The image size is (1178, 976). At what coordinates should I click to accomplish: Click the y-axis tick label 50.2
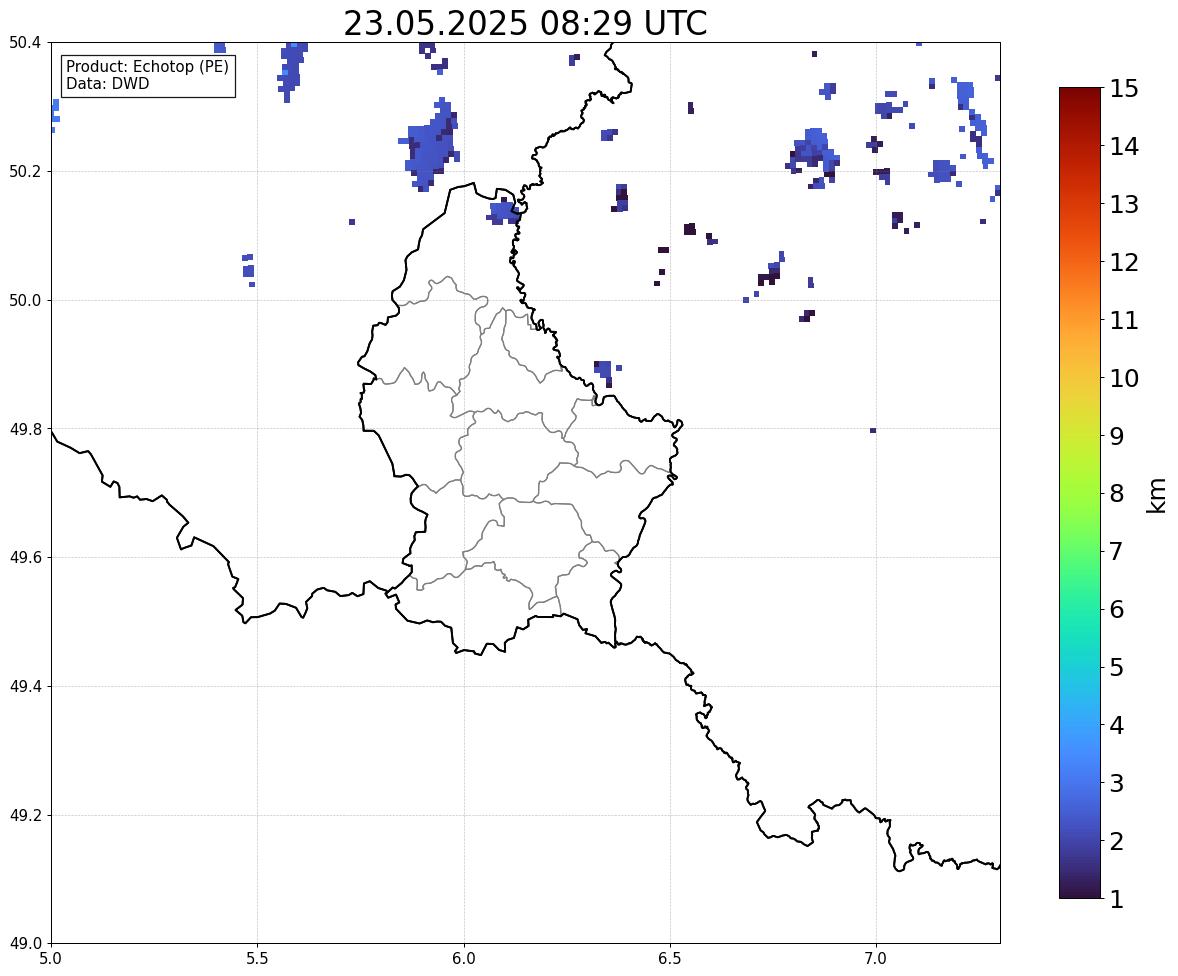tap(25, 171)
